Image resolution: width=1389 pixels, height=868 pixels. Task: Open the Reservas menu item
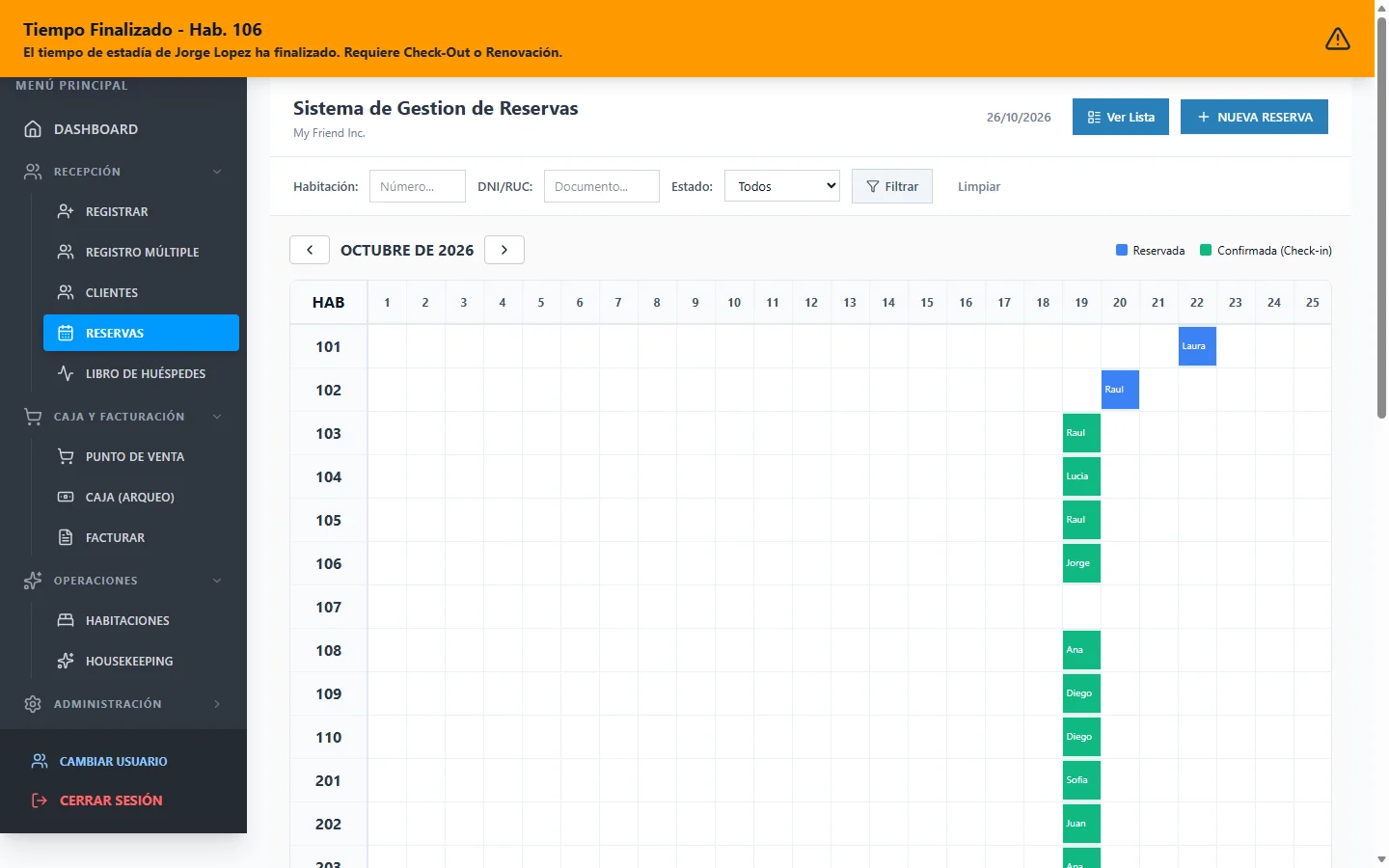coord(141,333)
